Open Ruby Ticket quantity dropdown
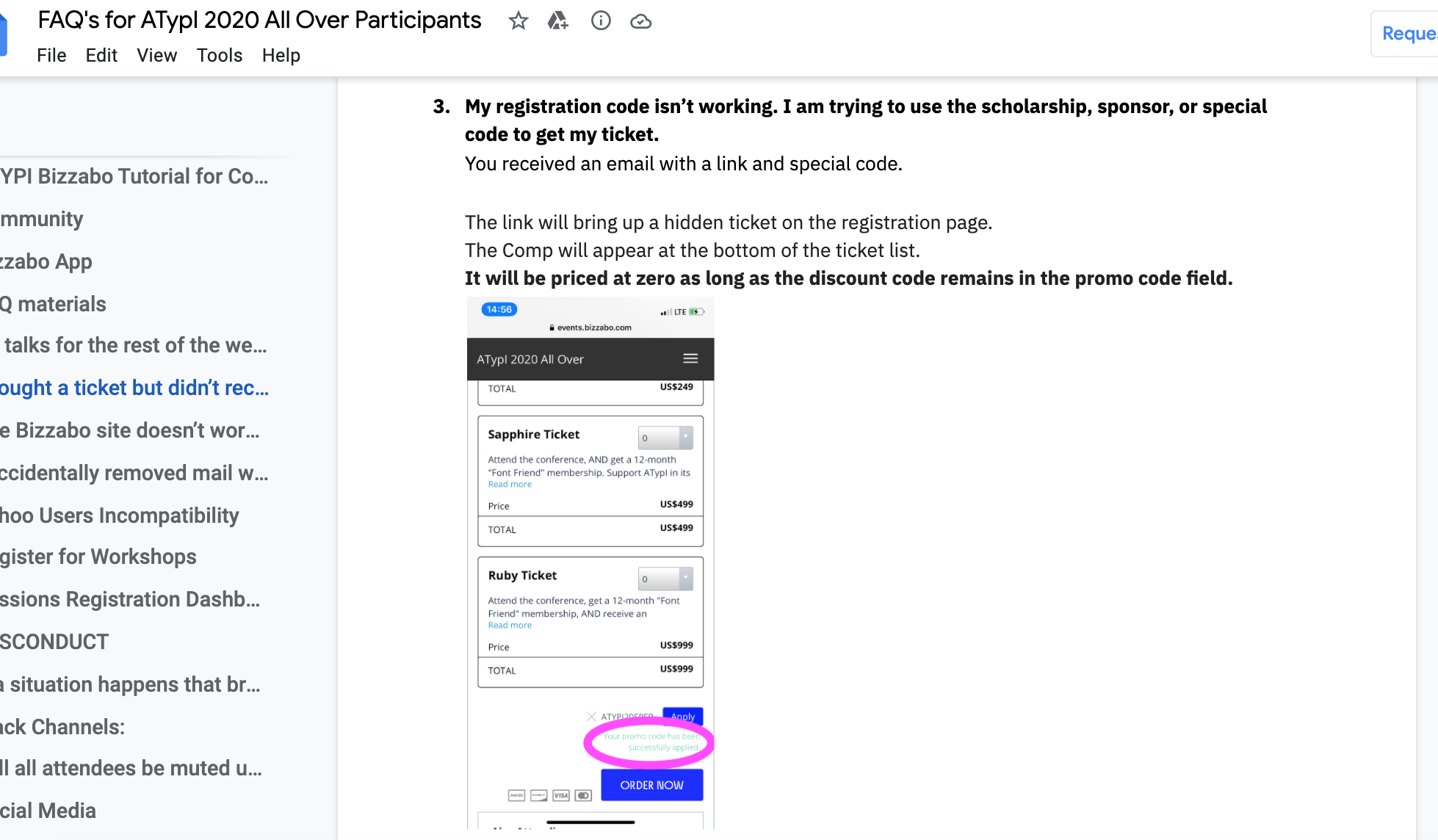Image resolution: width=1438 pixels, height=840 pixels. point(665,579)
